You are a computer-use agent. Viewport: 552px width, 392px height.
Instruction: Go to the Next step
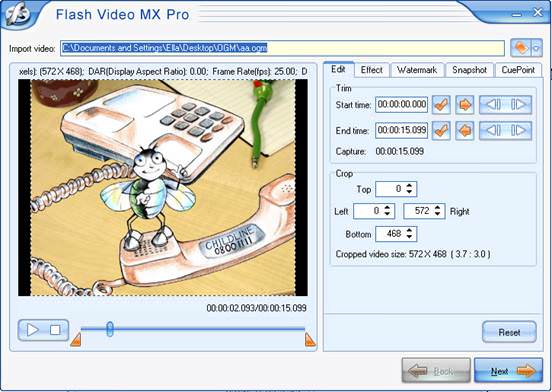coord(508,371)
